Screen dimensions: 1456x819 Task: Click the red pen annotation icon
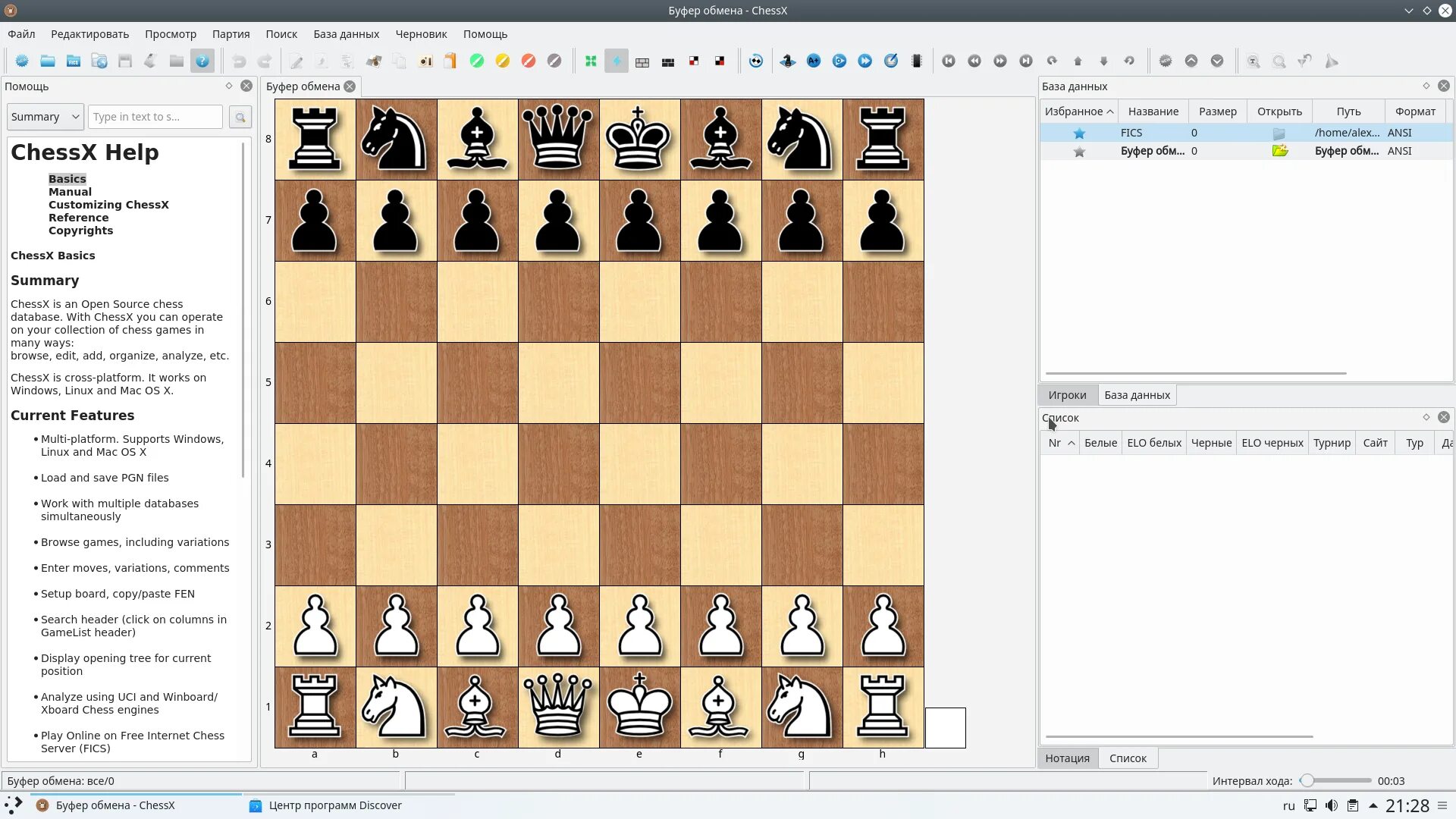click(x=529, y=61)
